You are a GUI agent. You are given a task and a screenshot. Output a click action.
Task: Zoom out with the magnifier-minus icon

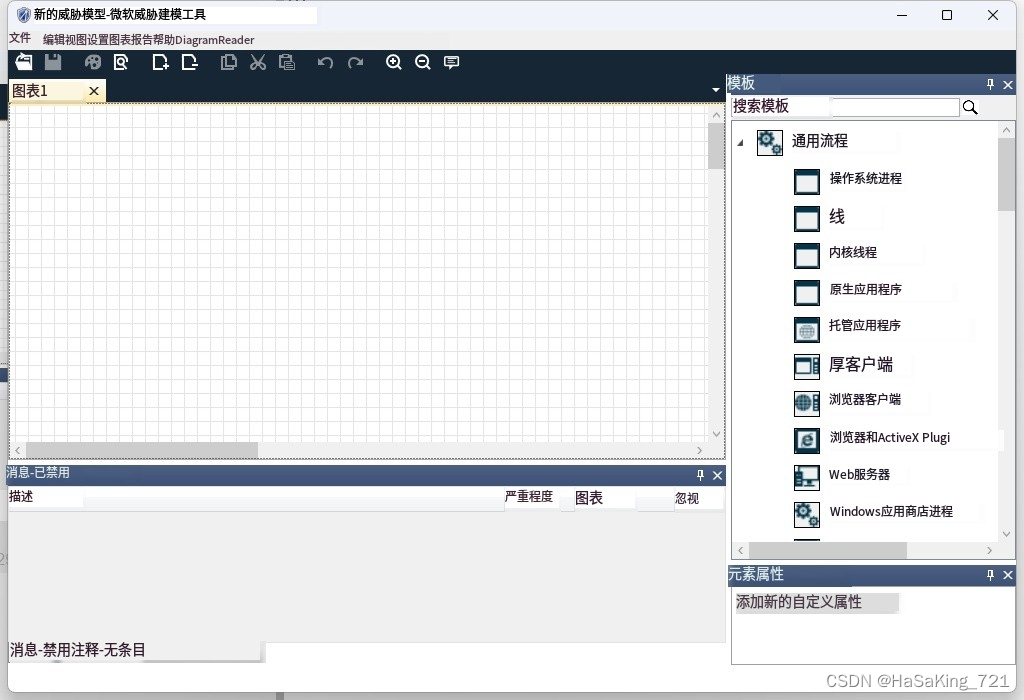[423, 62]
